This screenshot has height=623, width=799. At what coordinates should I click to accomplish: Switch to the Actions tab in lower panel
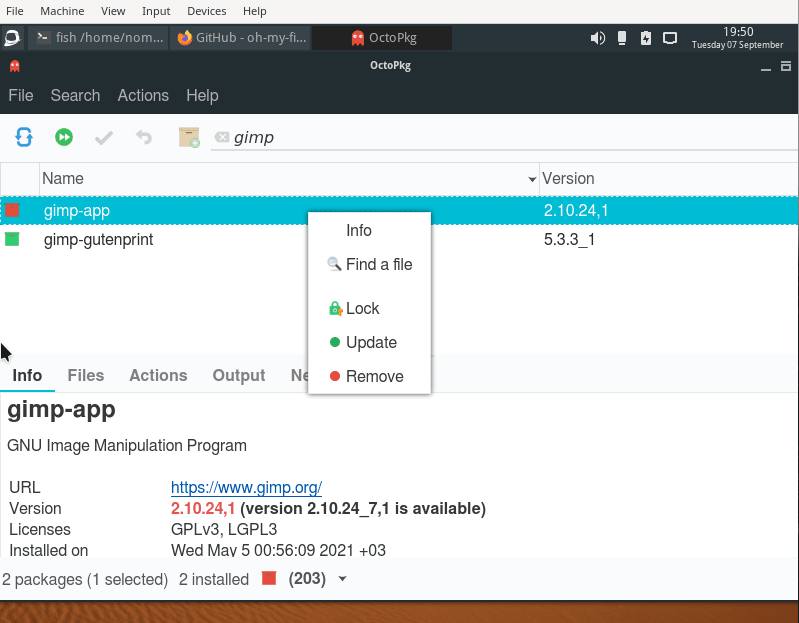tap(158, 375)
